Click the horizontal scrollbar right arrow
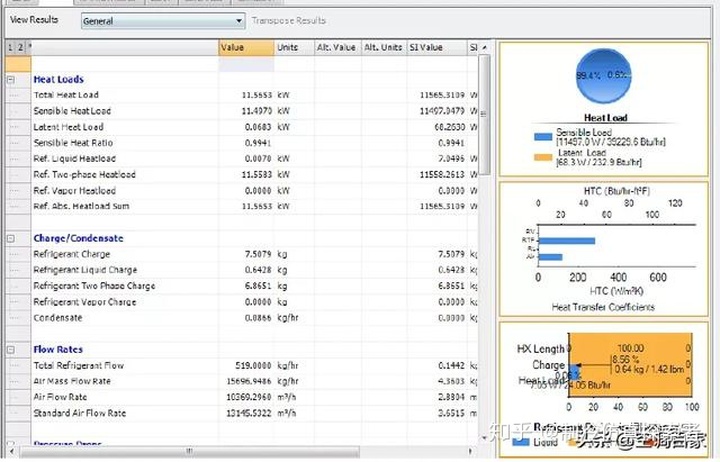Image resolution: width=720 pixels, height=462 pixels. (x=470, y=452)
